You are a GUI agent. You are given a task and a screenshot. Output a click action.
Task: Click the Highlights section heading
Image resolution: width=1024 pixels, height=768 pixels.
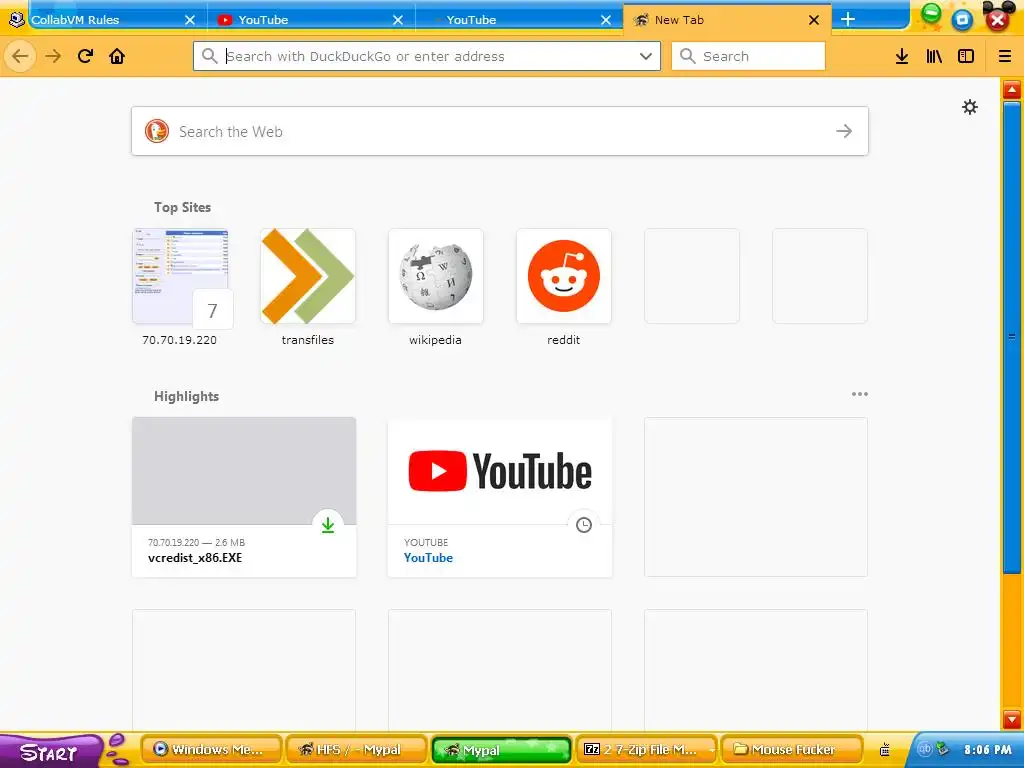[186, 396]
